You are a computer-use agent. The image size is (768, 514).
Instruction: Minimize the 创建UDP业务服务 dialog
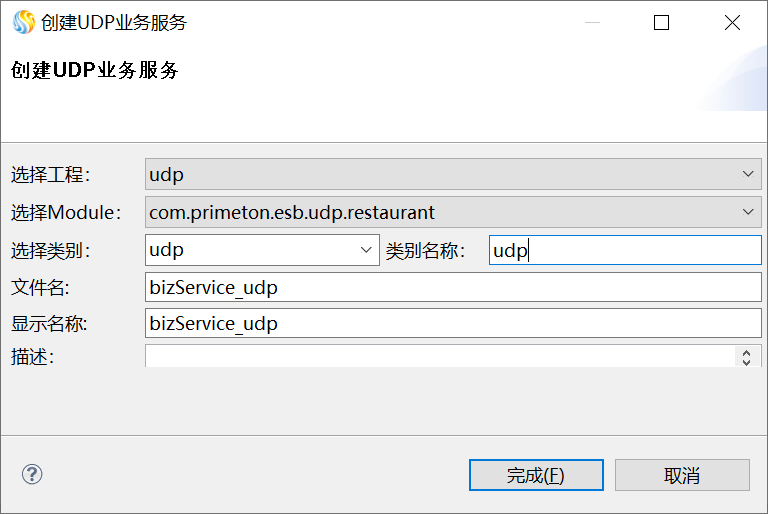pos(590,22)
